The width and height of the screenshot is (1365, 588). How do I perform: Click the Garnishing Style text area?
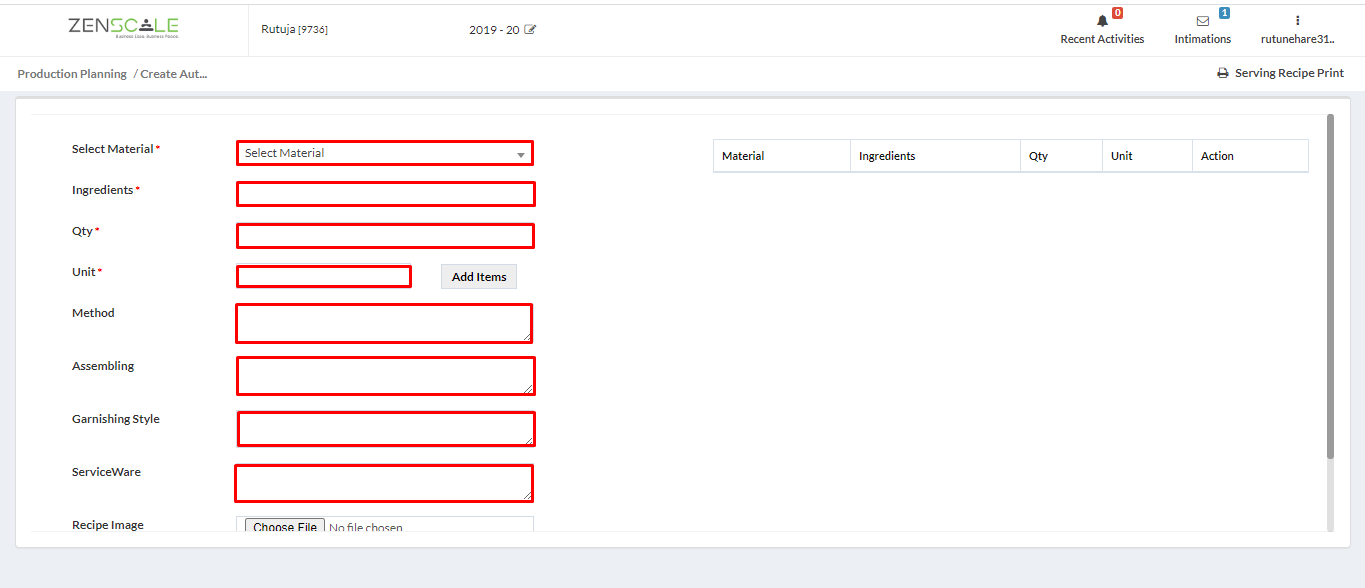click(385, 429)
